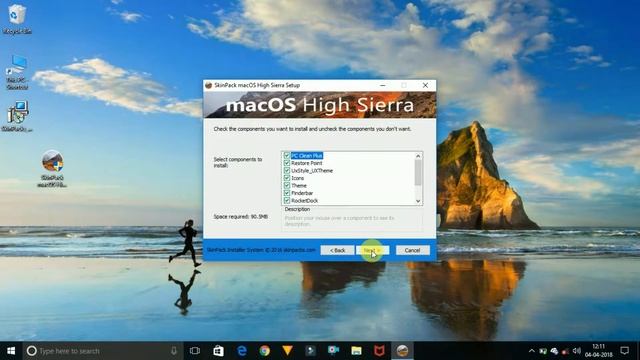Viewport: 640px width, 360px height.
Task: Click the green security tray icon
Action: pos(543,351)
